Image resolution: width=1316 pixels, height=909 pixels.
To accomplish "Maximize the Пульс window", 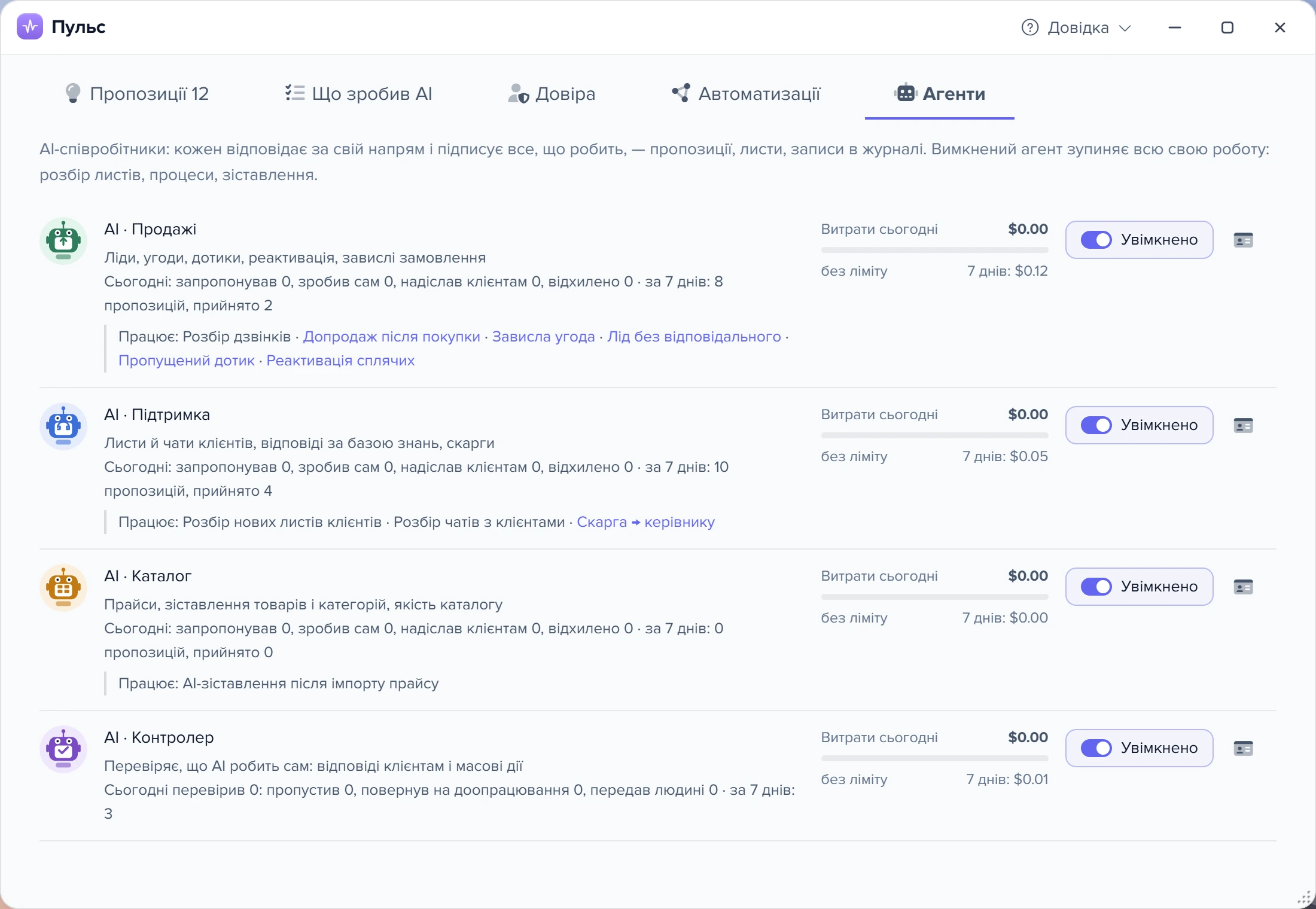I will coord(1227,28).
